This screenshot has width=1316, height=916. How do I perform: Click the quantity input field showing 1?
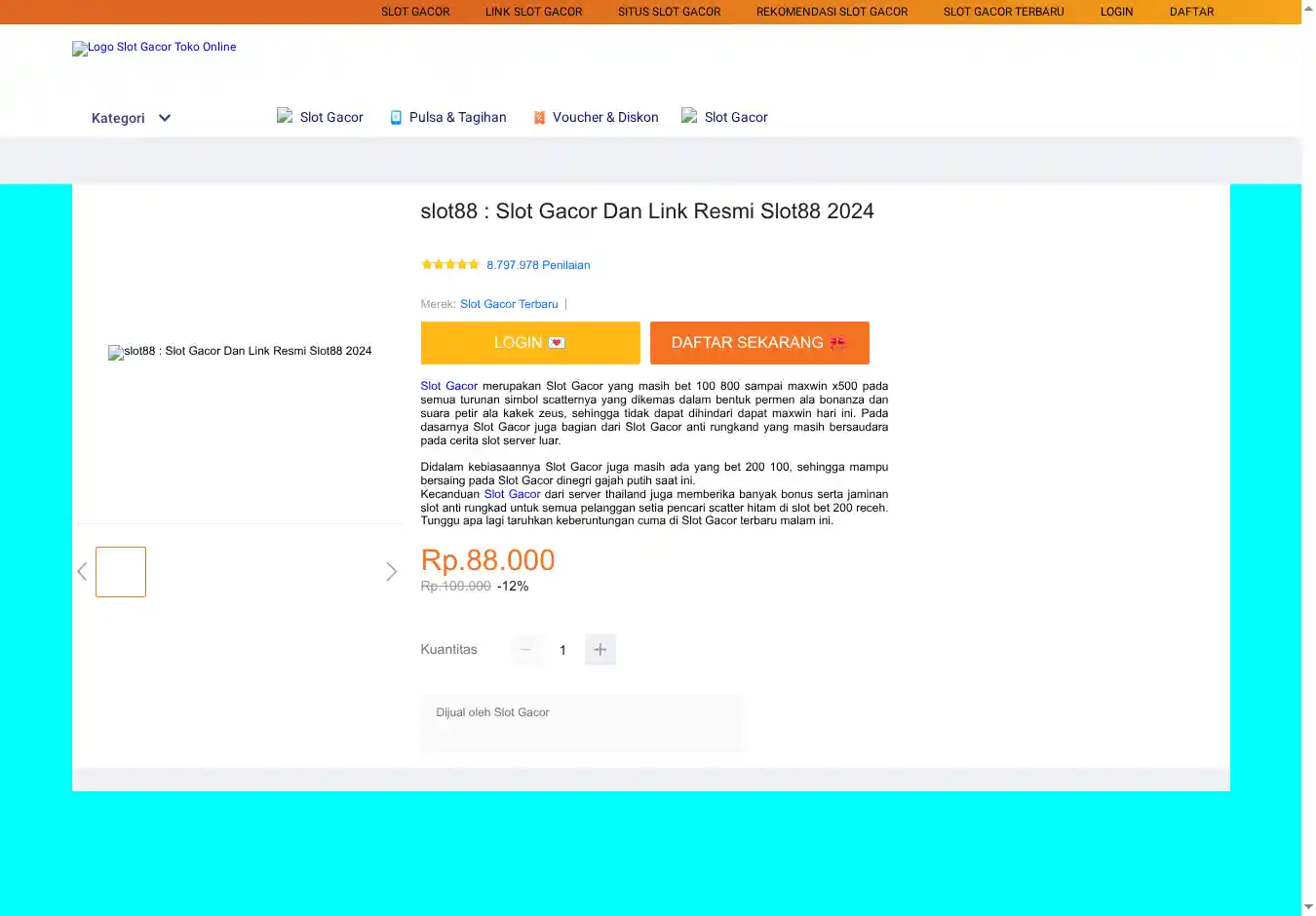(562, 650)
